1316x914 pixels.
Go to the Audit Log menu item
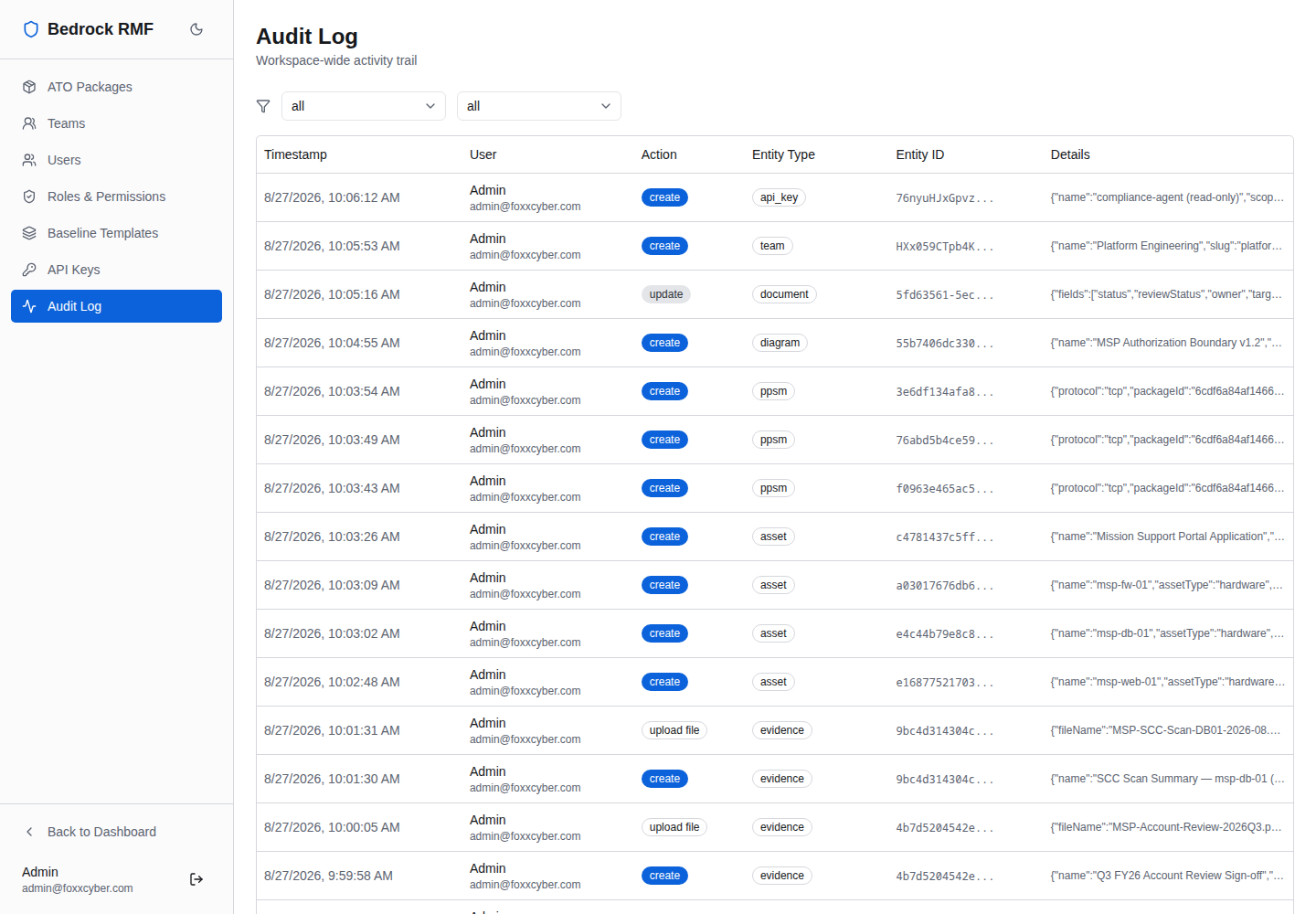click(x=116, y=306)
